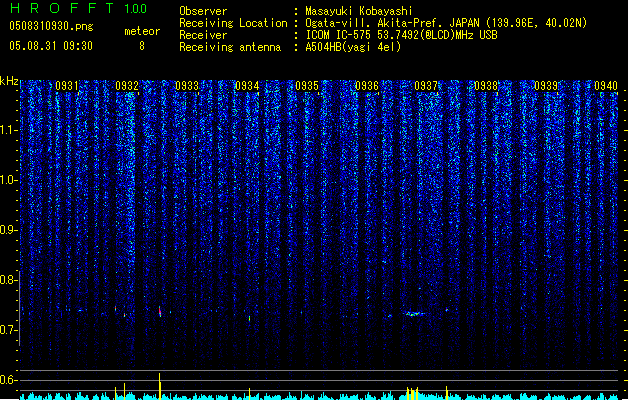The height and width of the screenshot is (400, 629).
Task: Click the Receiving Location label
Action: click(x=233, y=23)
